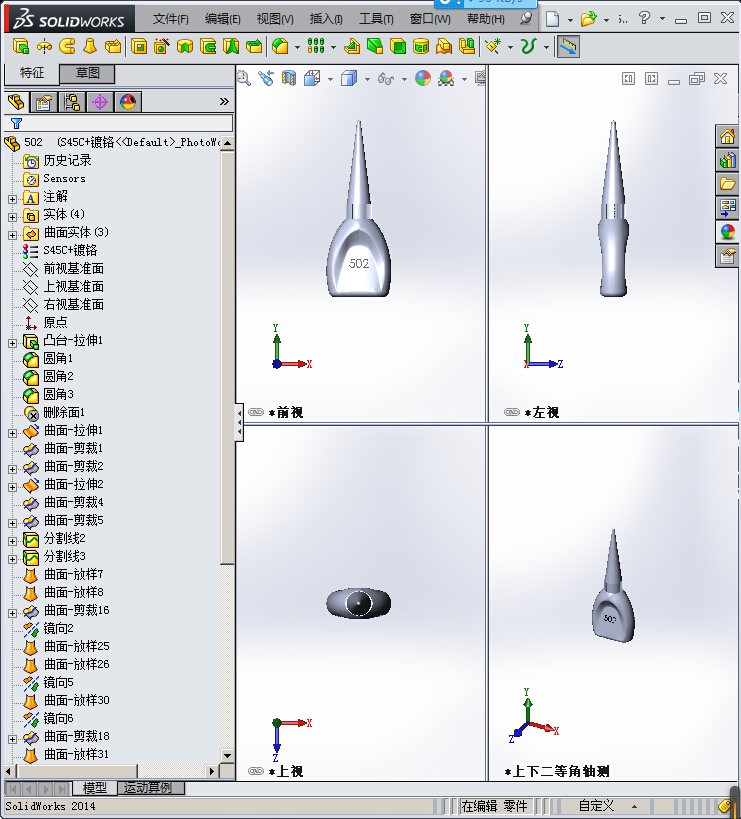Select the Revolved Cut tool
Screen dimensions: 741x819
click(185, 46)
